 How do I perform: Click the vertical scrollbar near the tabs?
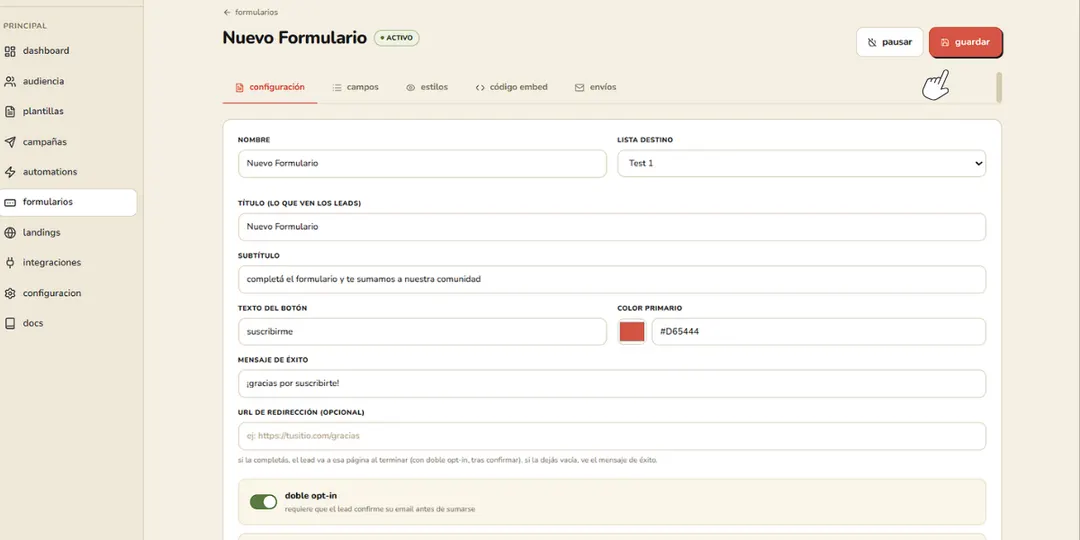pyautogui.click(x=999, y=87)
